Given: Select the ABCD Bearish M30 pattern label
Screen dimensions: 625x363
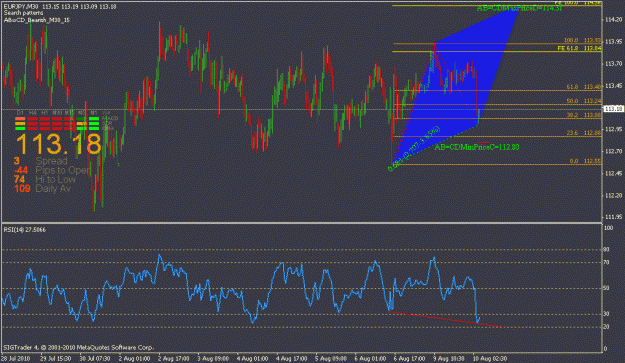Looking at the screenshot, I should [x=37, y=20].
